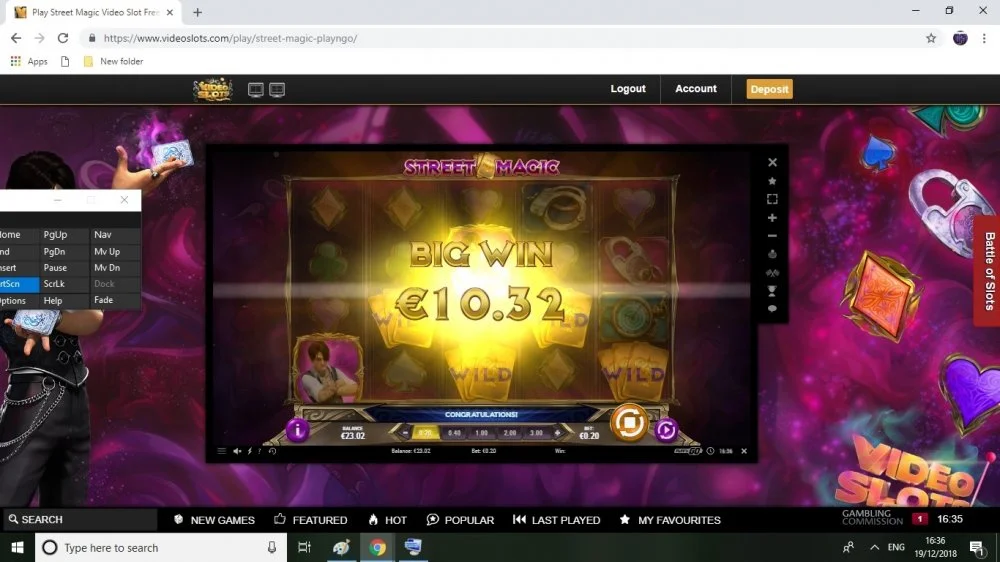Image resolution: width=1000 pixels, height=562 pixels.
Task: Select the 3.00 bet value
Action: click(x=536, y=433)
